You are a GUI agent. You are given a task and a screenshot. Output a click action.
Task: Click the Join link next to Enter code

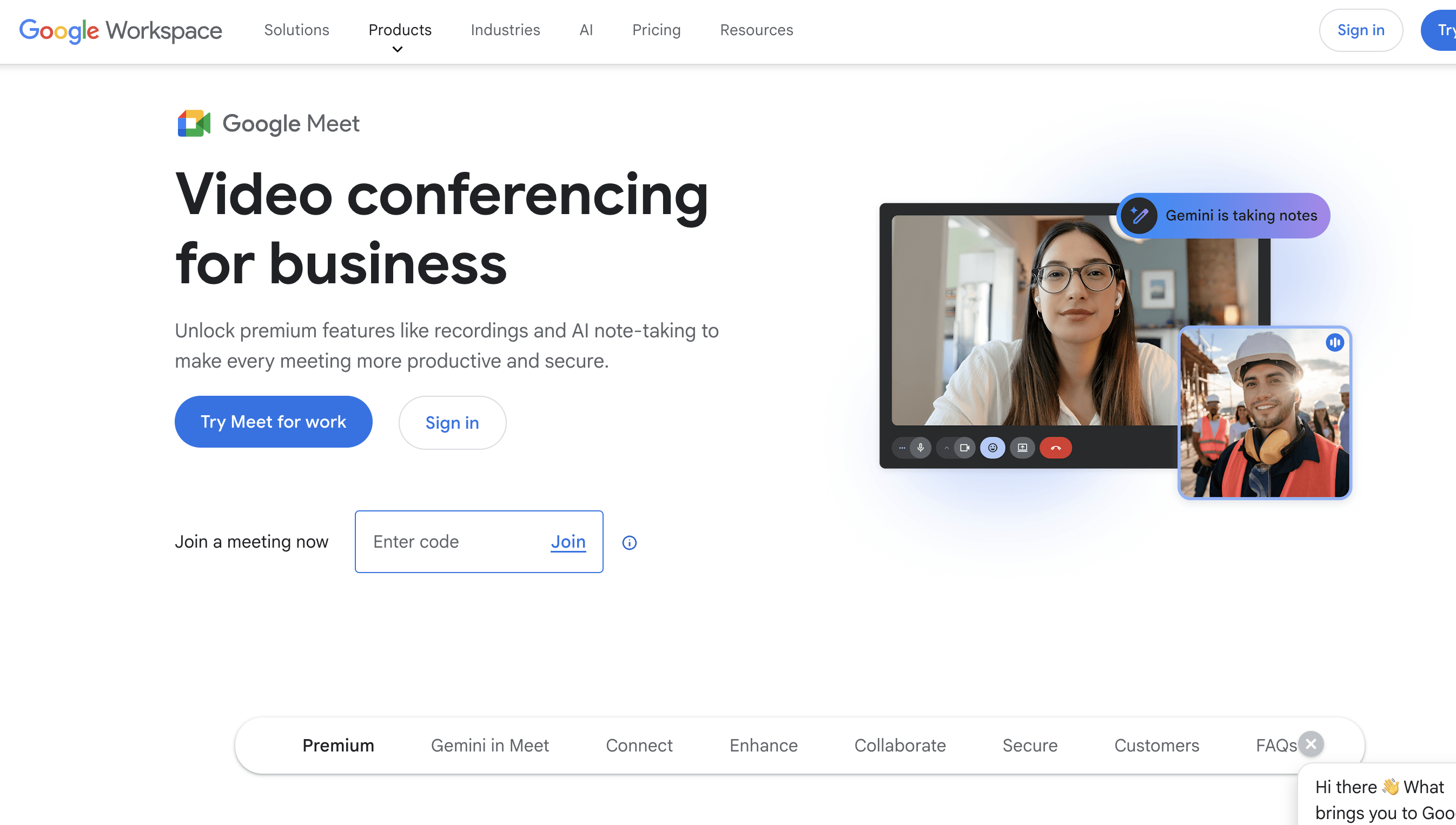click(567, 542)
